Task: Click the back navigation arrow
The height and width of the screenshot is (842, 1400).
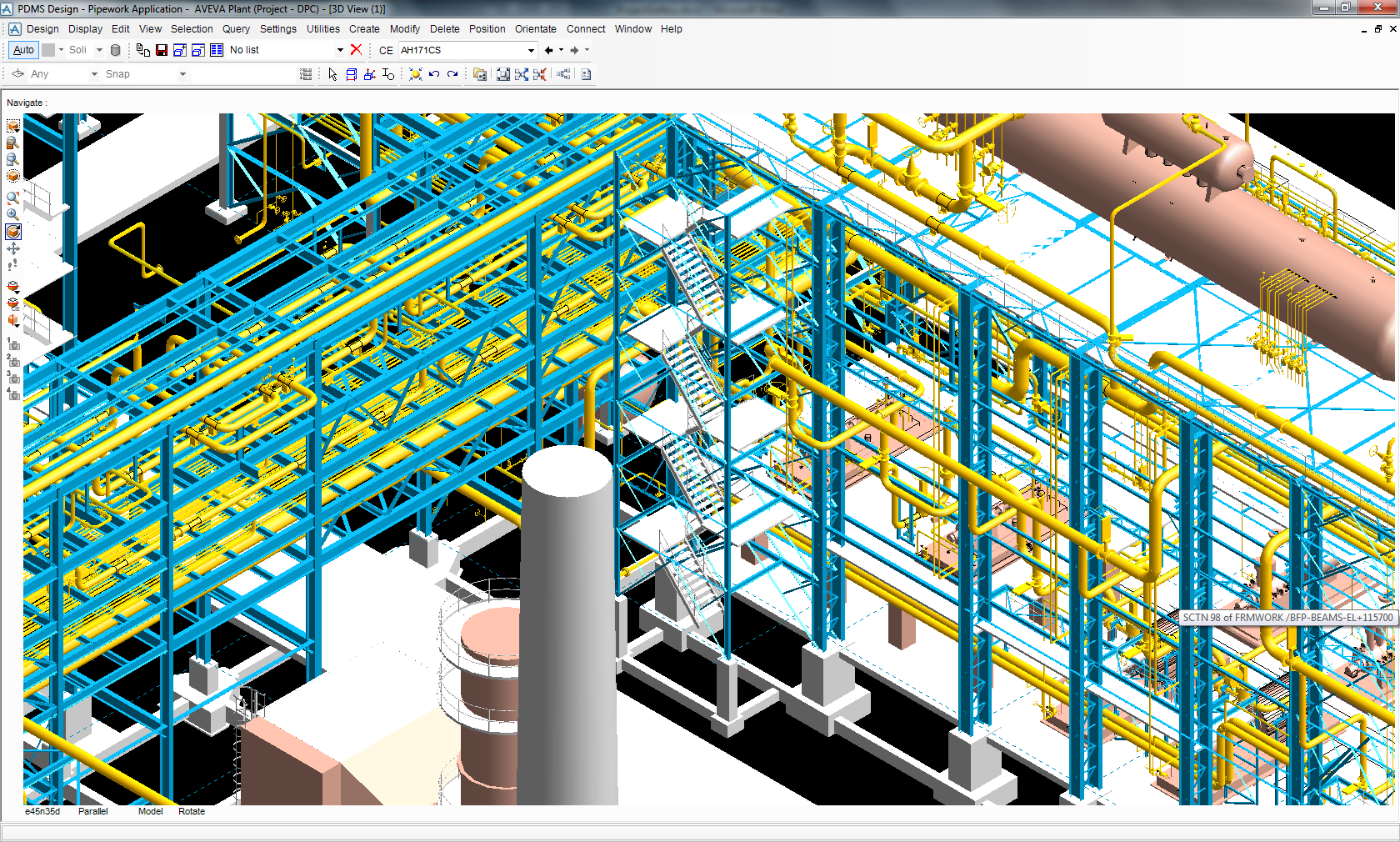Action: (x=548, y=50)
